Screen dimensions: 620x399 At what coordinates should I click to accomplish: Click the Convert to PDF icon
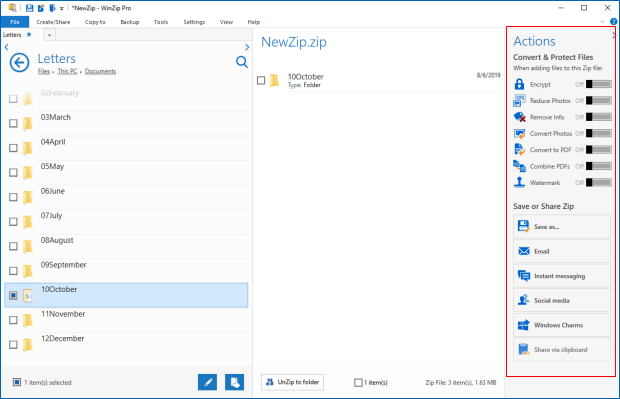[519, 150]
